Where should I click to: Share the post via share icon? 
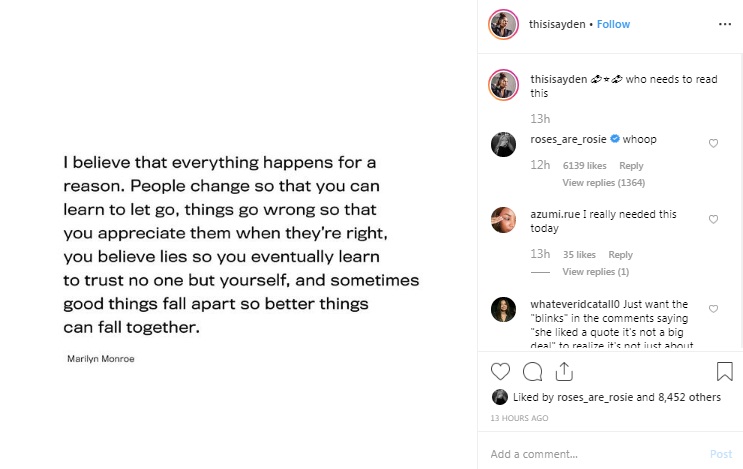click(x=563, y=372)
